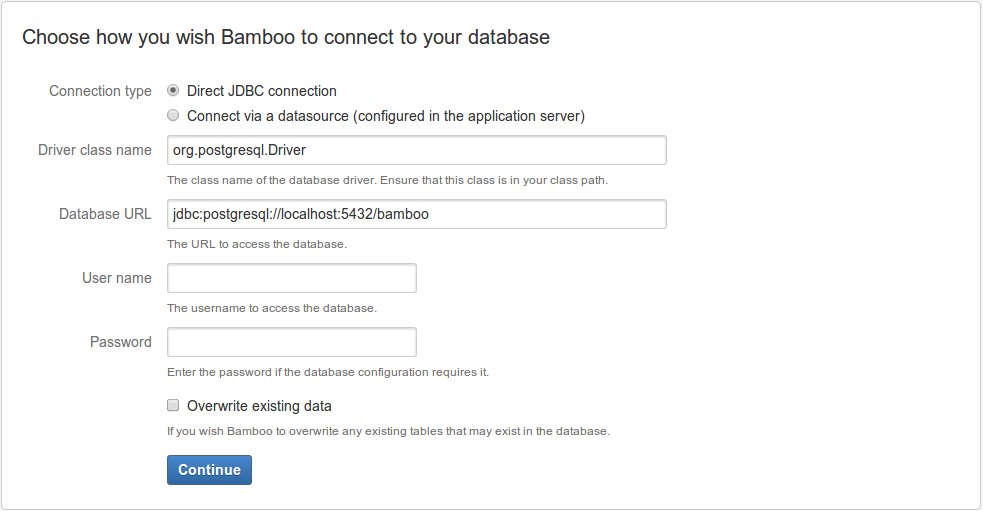Click the help text under Driver class name
This screenshot has height=511, width=983.
pyautogui.click(x=387, y=180)
